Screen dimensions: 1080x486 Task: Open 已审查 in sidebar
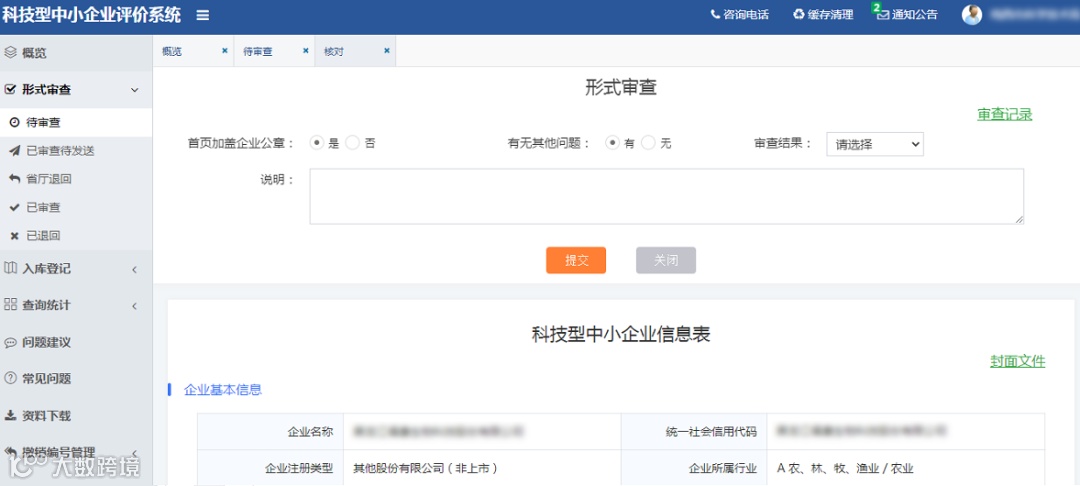[x=76, y=207]
